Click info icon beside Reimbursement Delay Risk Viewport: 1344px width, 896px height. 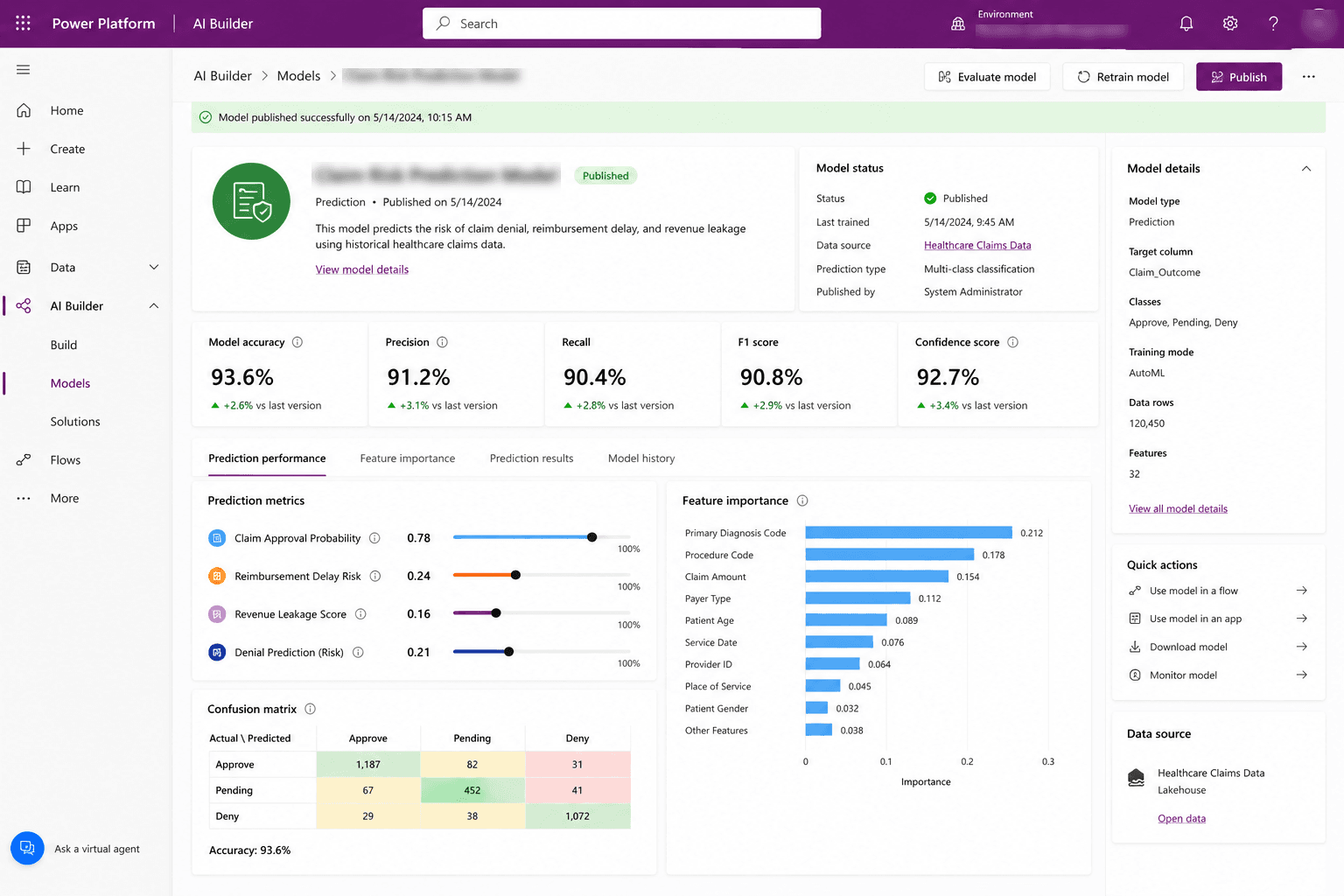coord(375,576)
